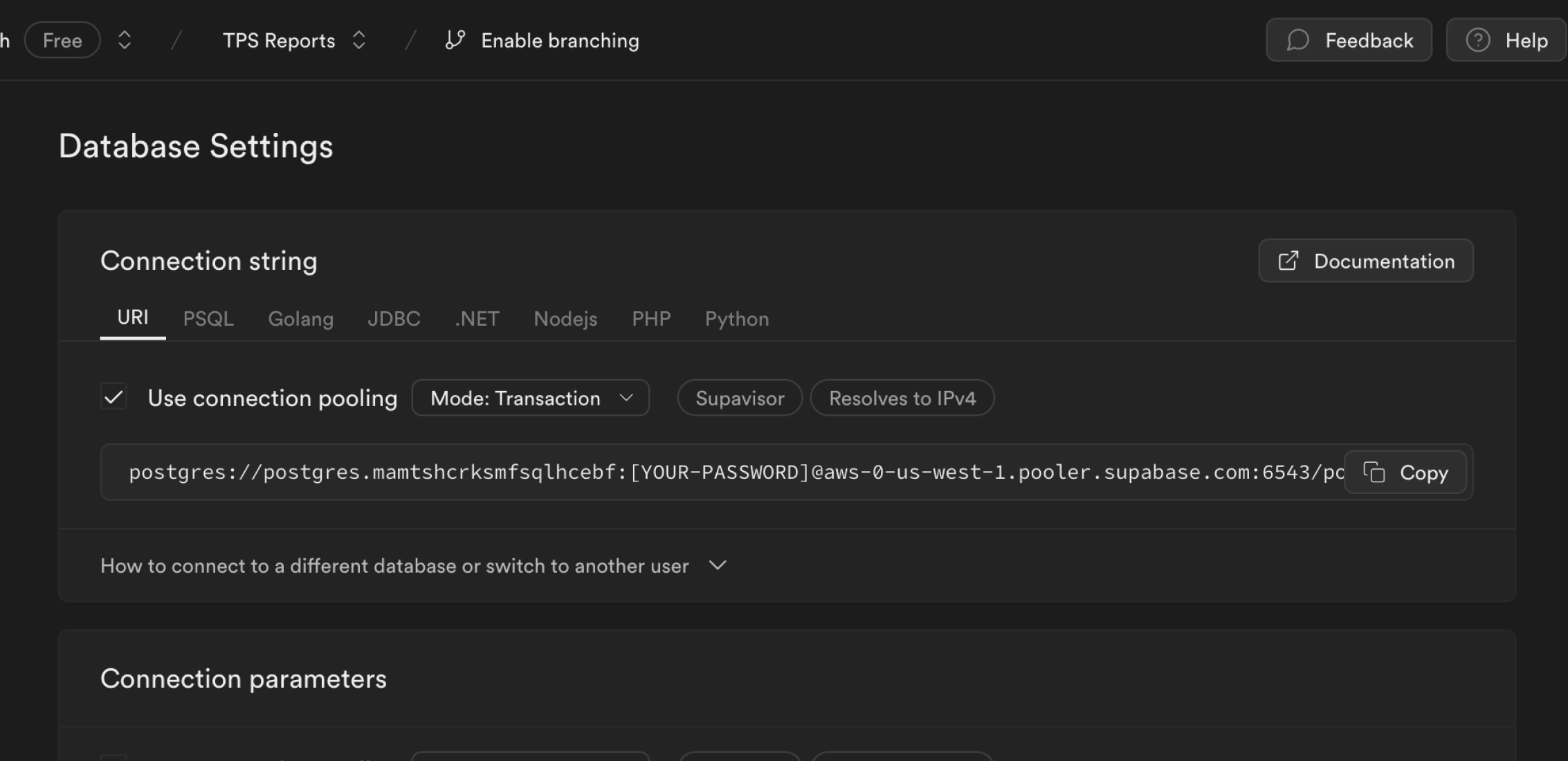The image size is (1568, 761).
Task: Uncheck connection pooling to use direct connection
Action: 114,396
